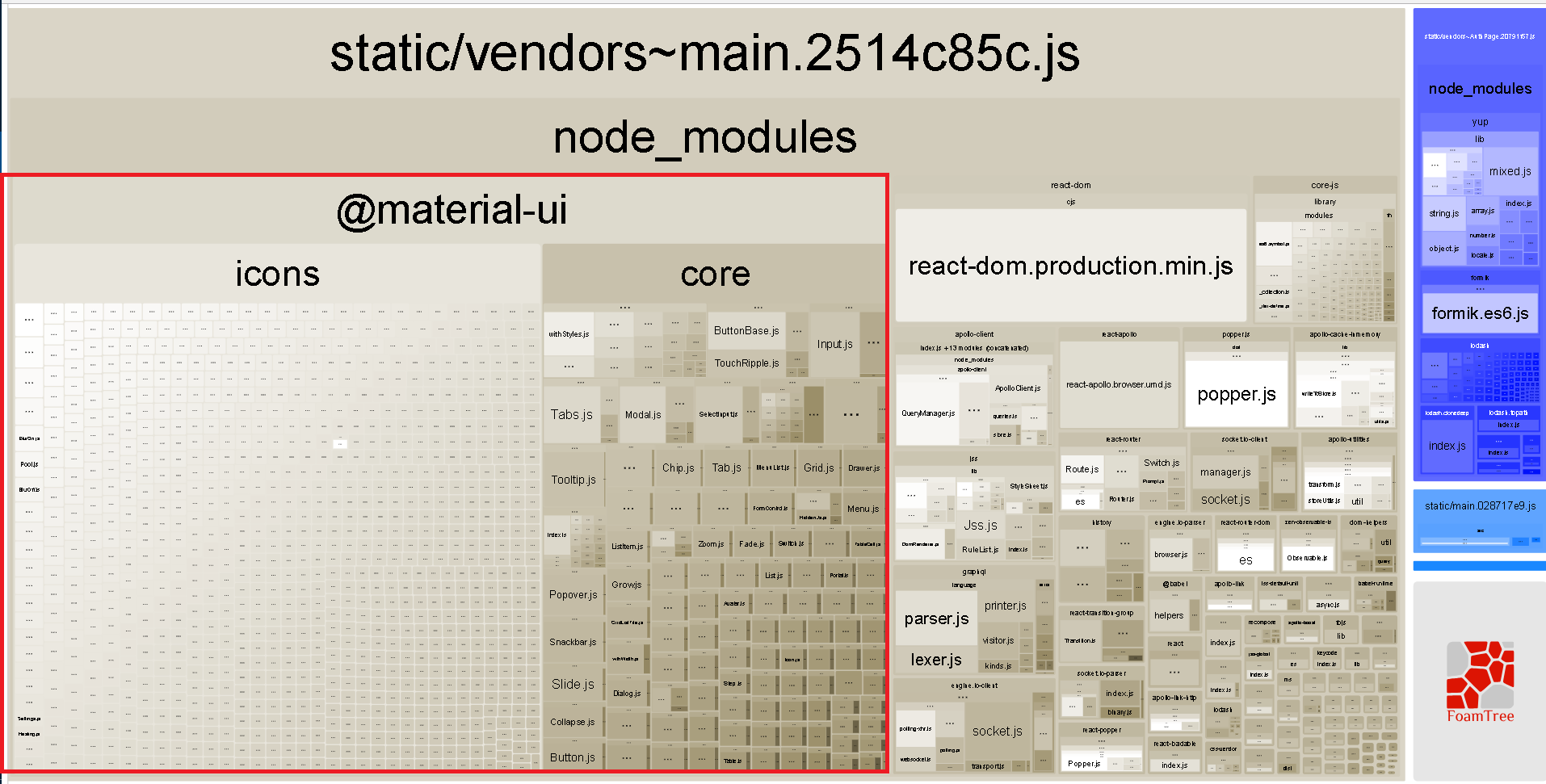
Task: Select the @material-ui group header
Action: pyautogui.click(x=452, y=210)
